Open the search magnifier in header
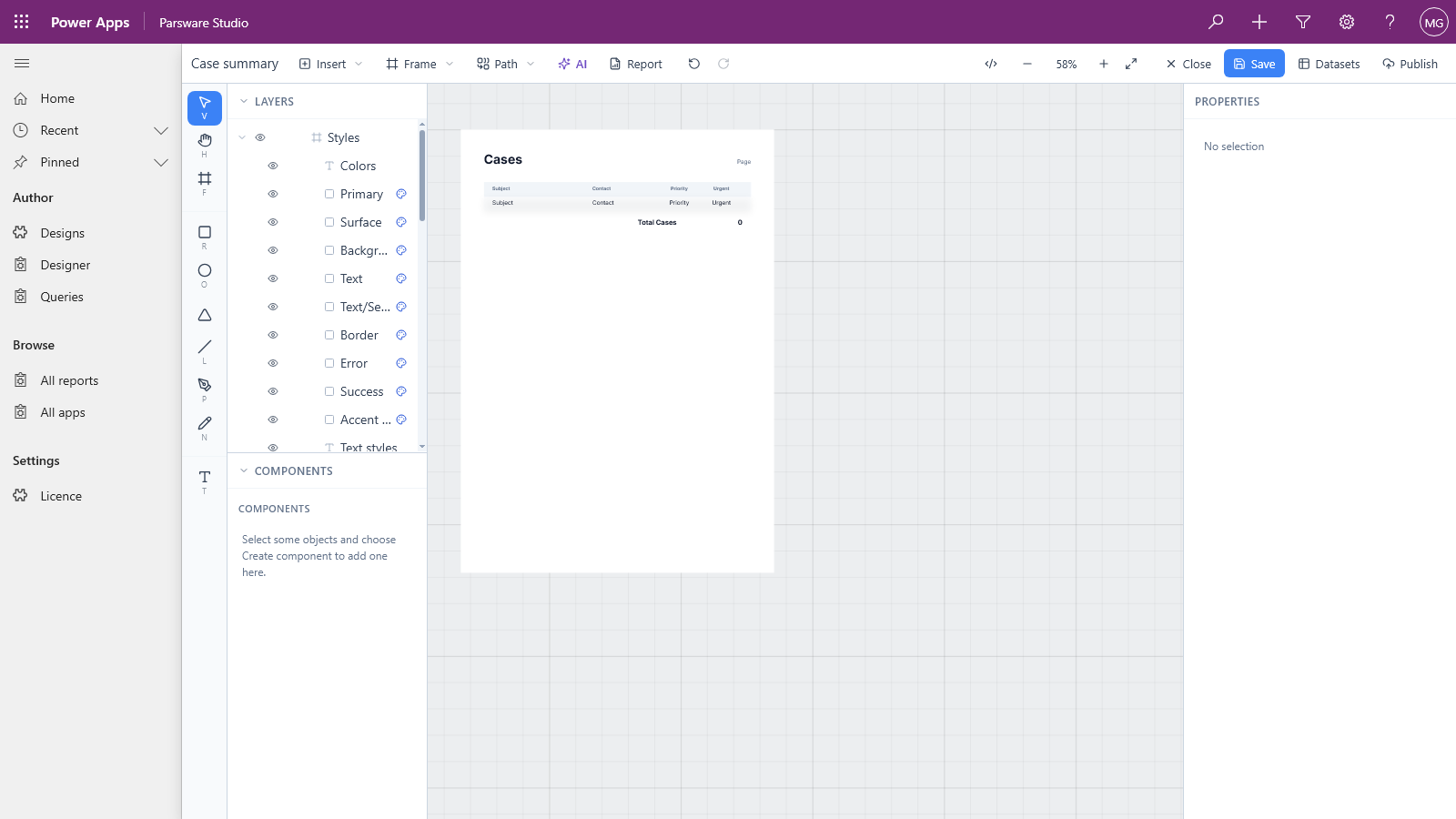The image size is (1456, 819). 1216,22
